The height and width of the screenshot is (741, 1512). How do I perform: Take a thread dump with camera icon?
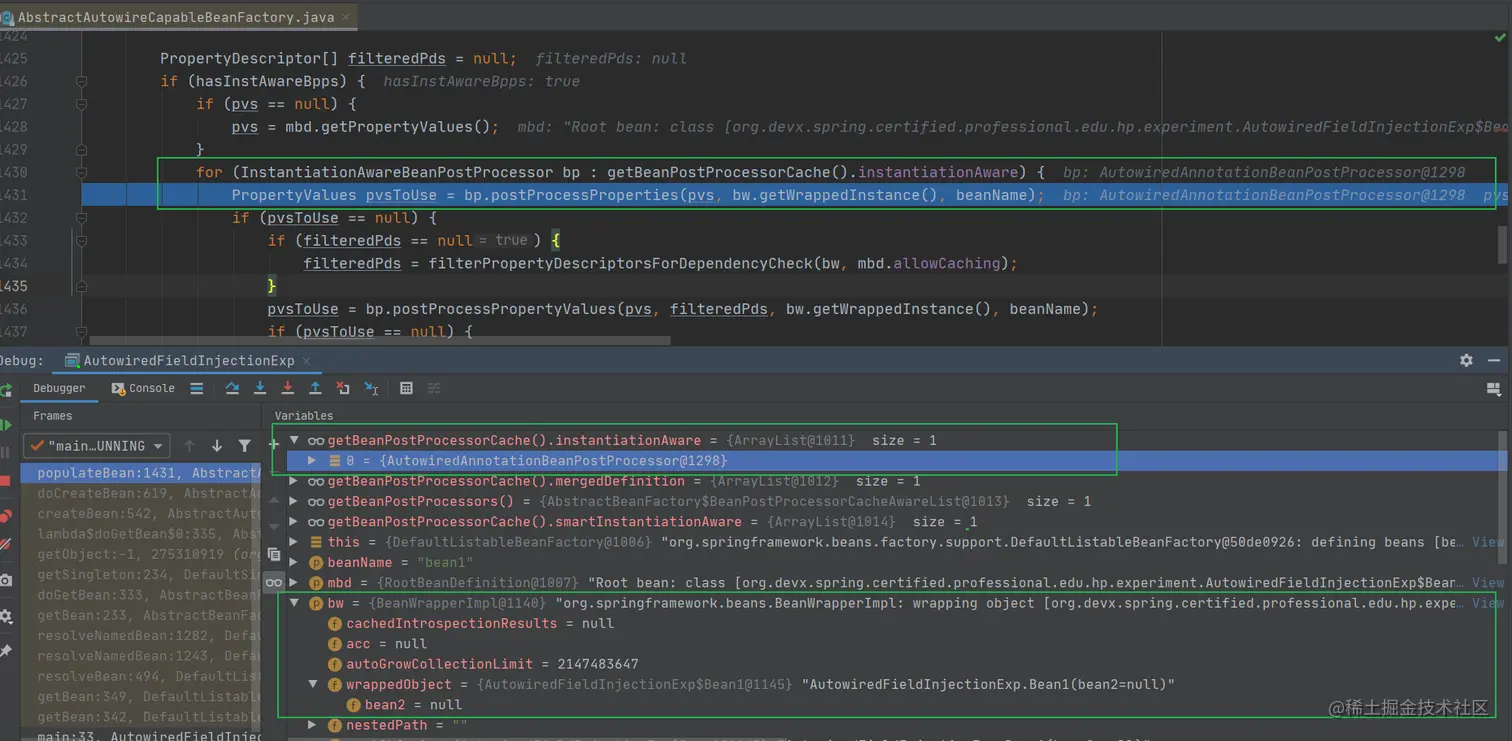5,580
